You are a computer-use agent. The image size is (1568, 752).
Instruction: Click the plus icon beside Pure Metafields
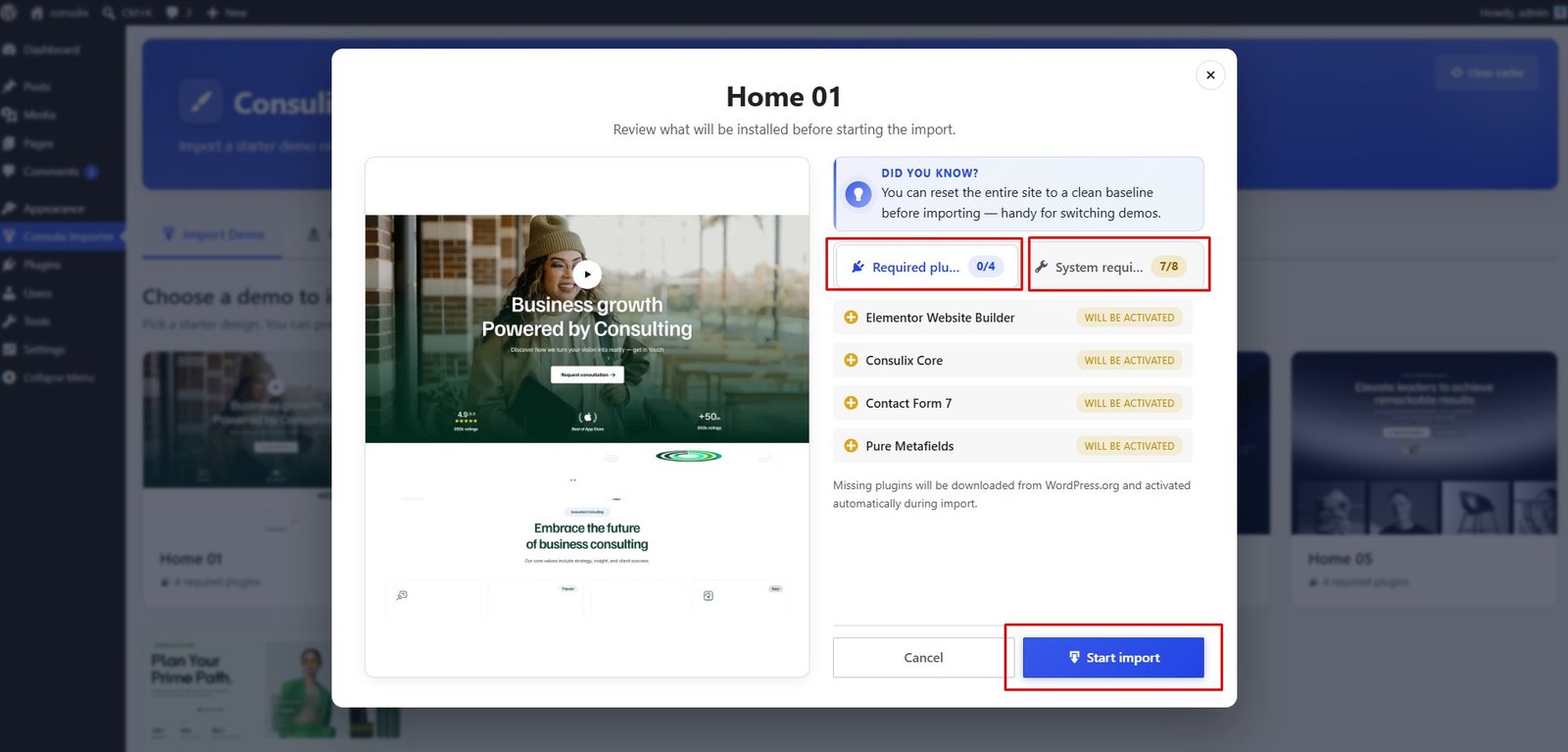pos(851,446)
